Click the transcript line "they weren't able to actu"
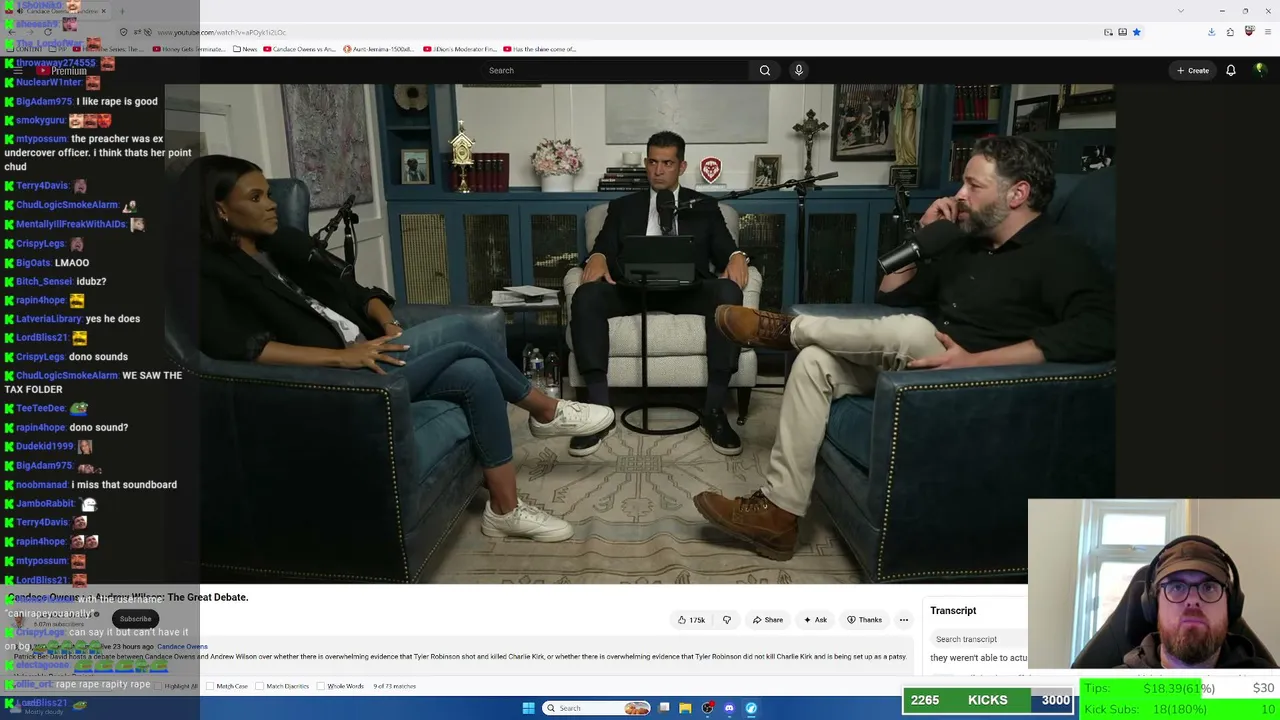Screen dimensions: 1280x720 978,658
